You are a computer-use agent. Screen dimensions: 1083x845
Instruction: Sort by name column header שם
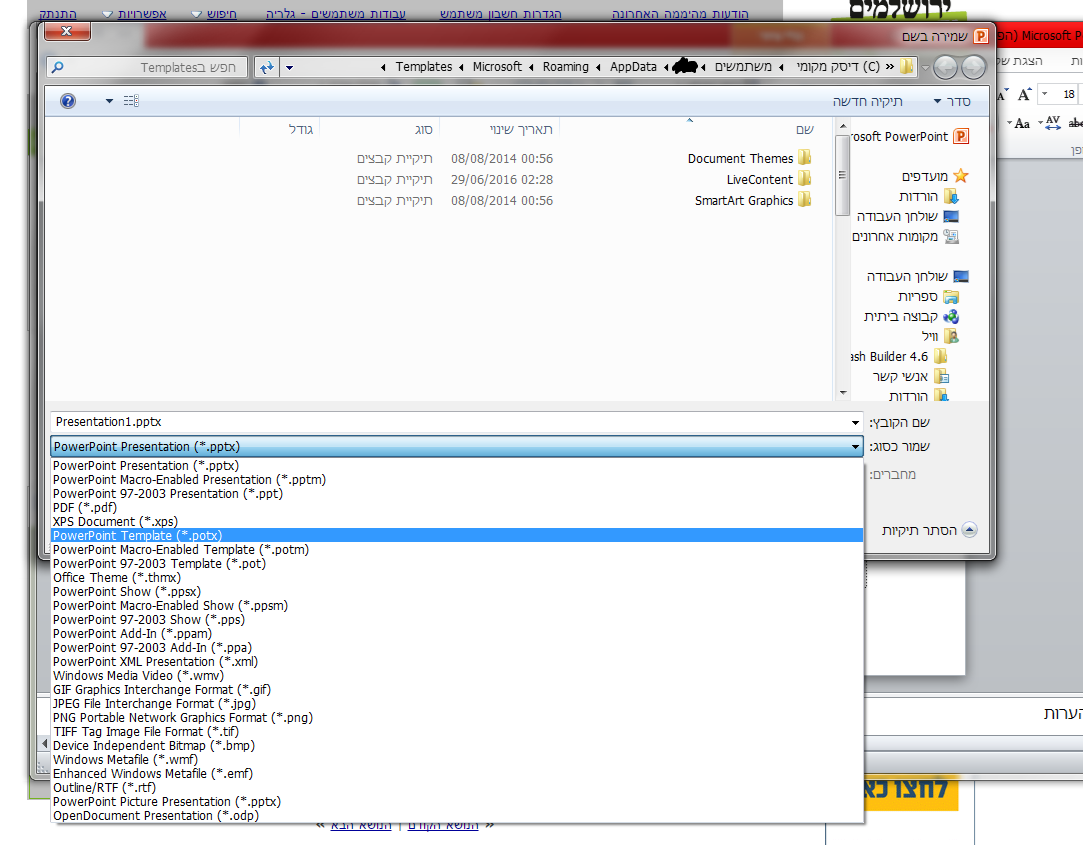[x=805, y=129]
